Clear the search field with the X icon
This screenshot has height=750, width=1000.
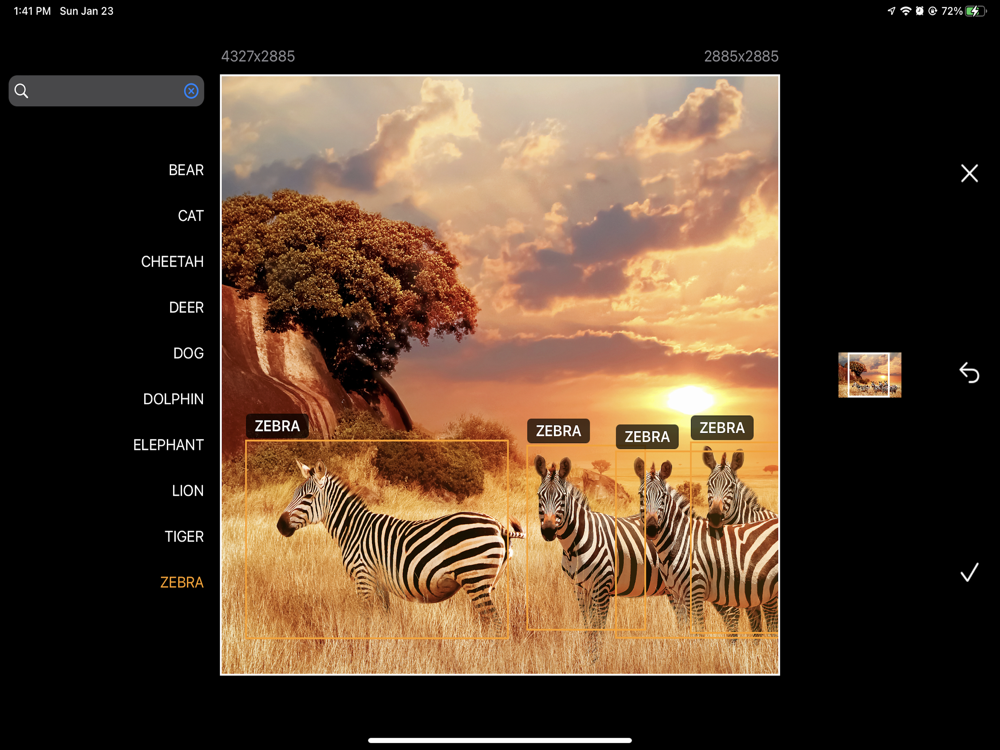click(191, 91)
